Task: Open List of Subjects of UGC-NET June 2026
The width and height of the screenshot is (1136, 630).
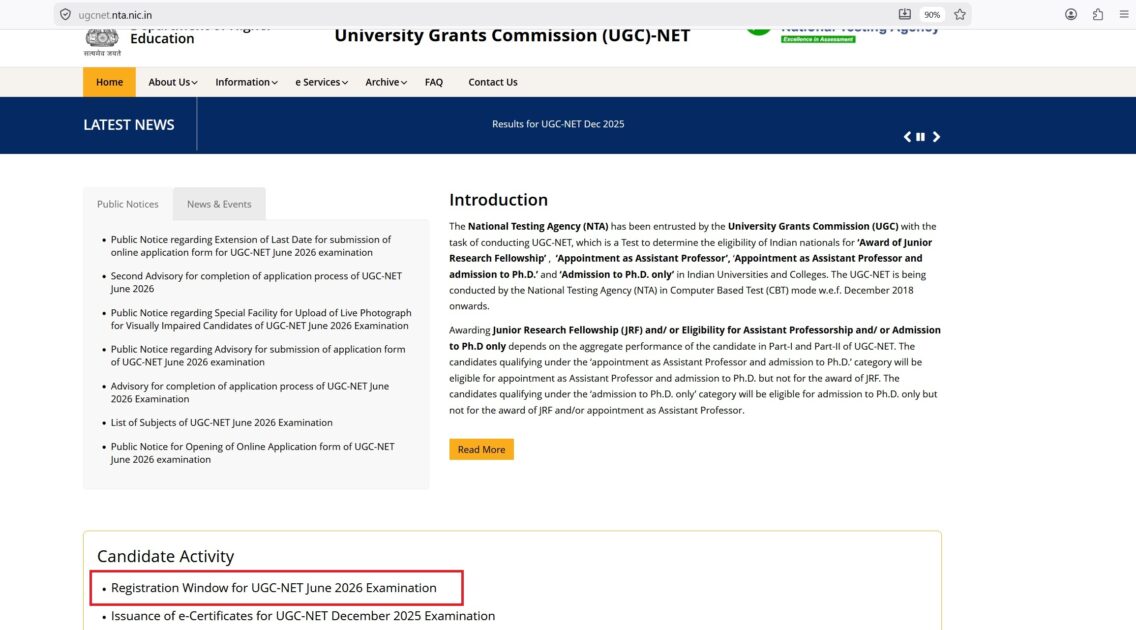Action: click(222, 422)
